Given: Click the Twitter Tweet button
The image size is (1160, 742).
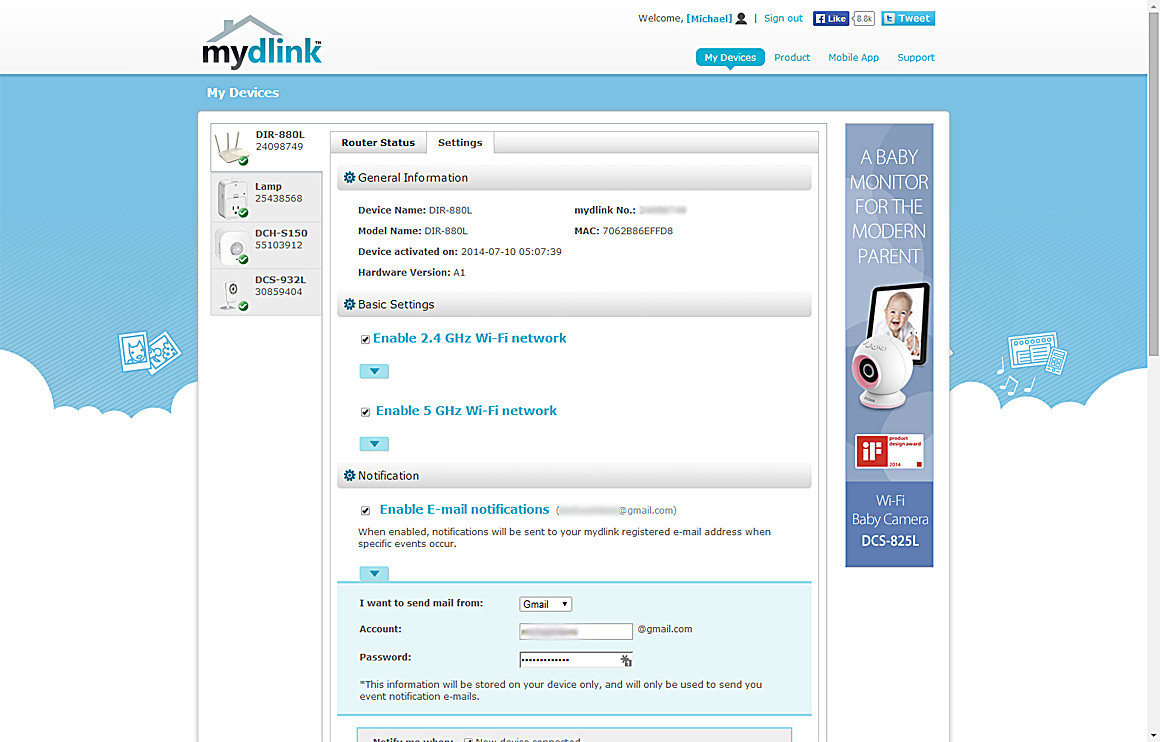Looking at the screenshot, I should [908, 18].
